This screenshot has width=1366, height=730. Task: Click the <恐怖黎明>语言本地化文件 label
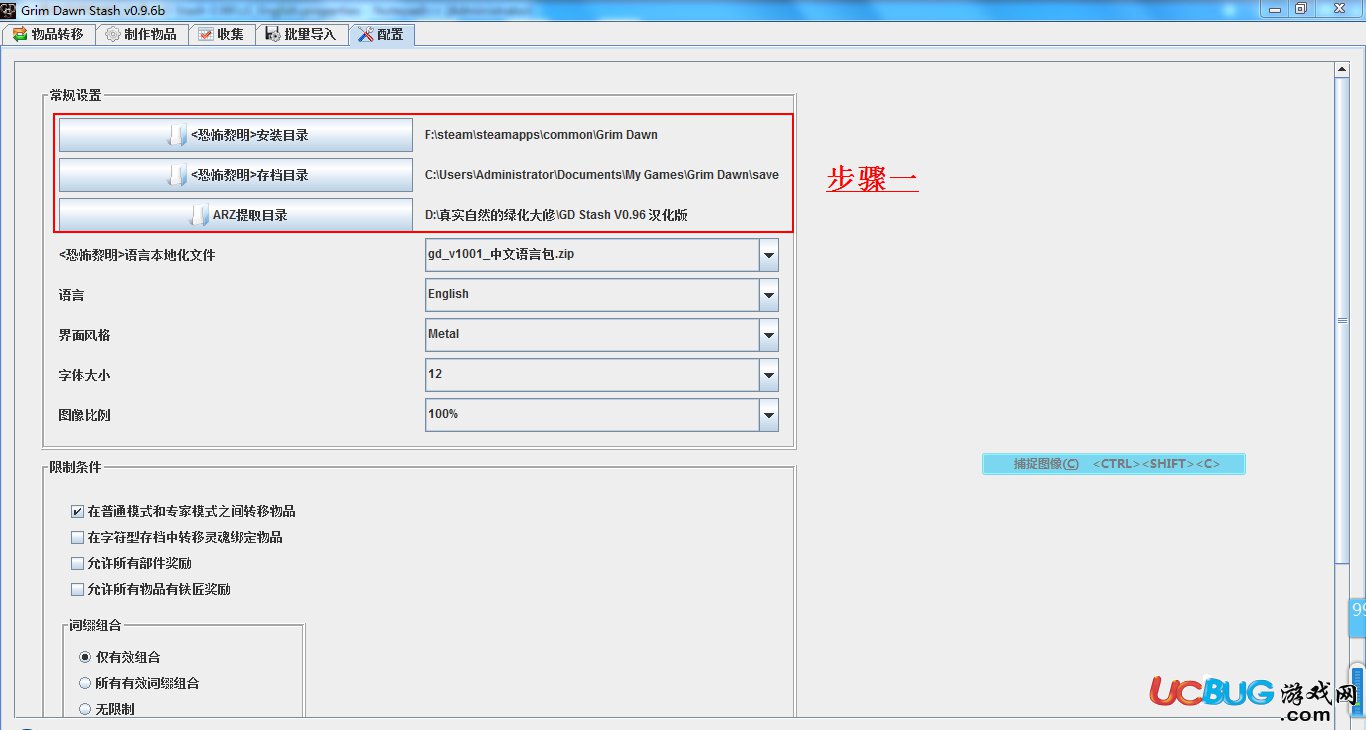pos(137,255)
